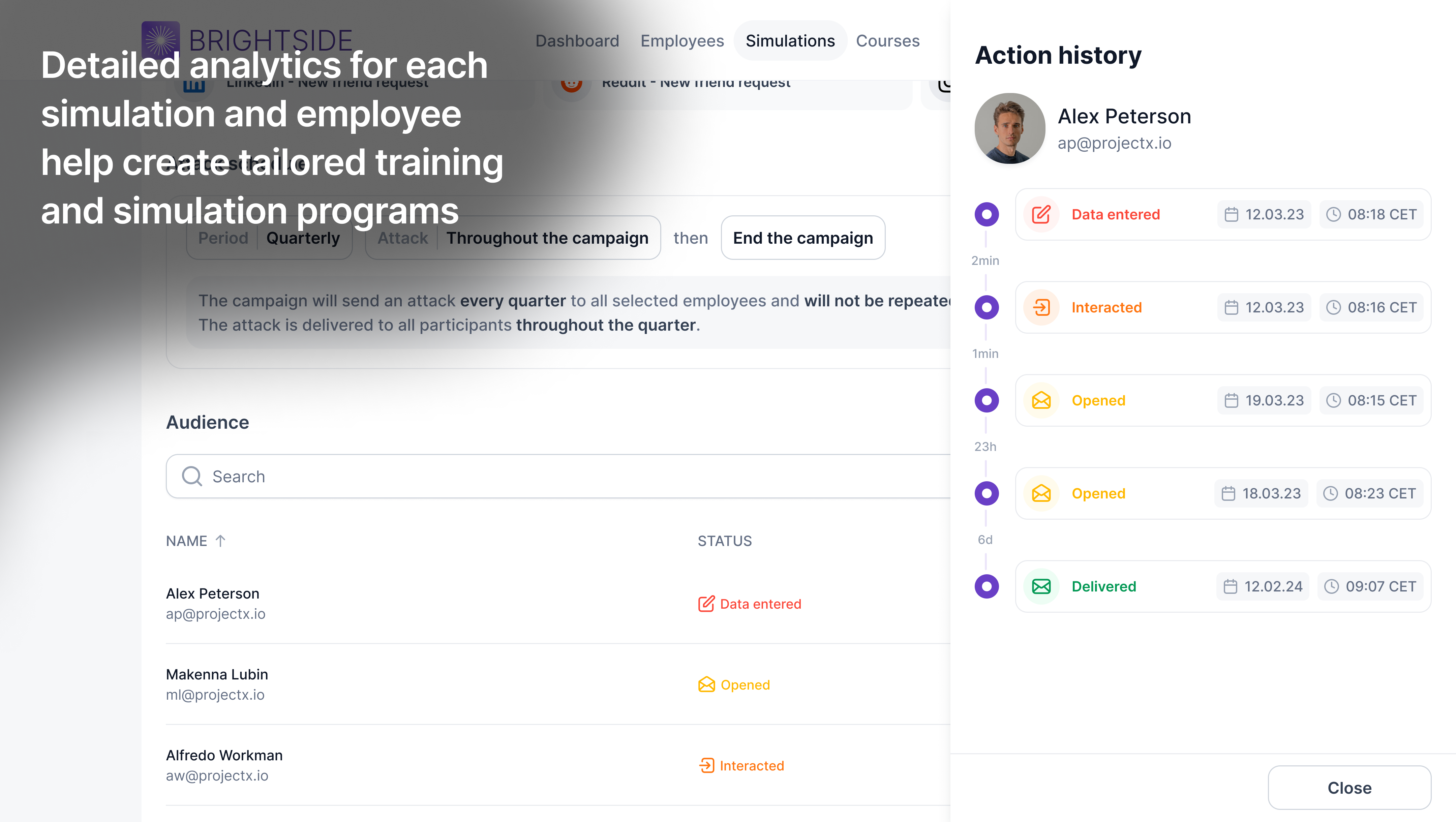Open the End the campaign dropdown

(802, 238)
